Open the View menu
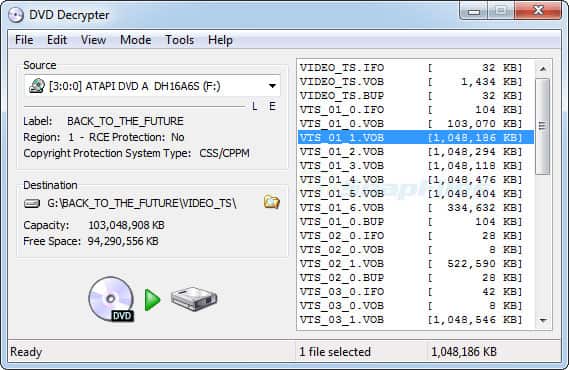This screenshot has width=569, height=370. (93, 40)
